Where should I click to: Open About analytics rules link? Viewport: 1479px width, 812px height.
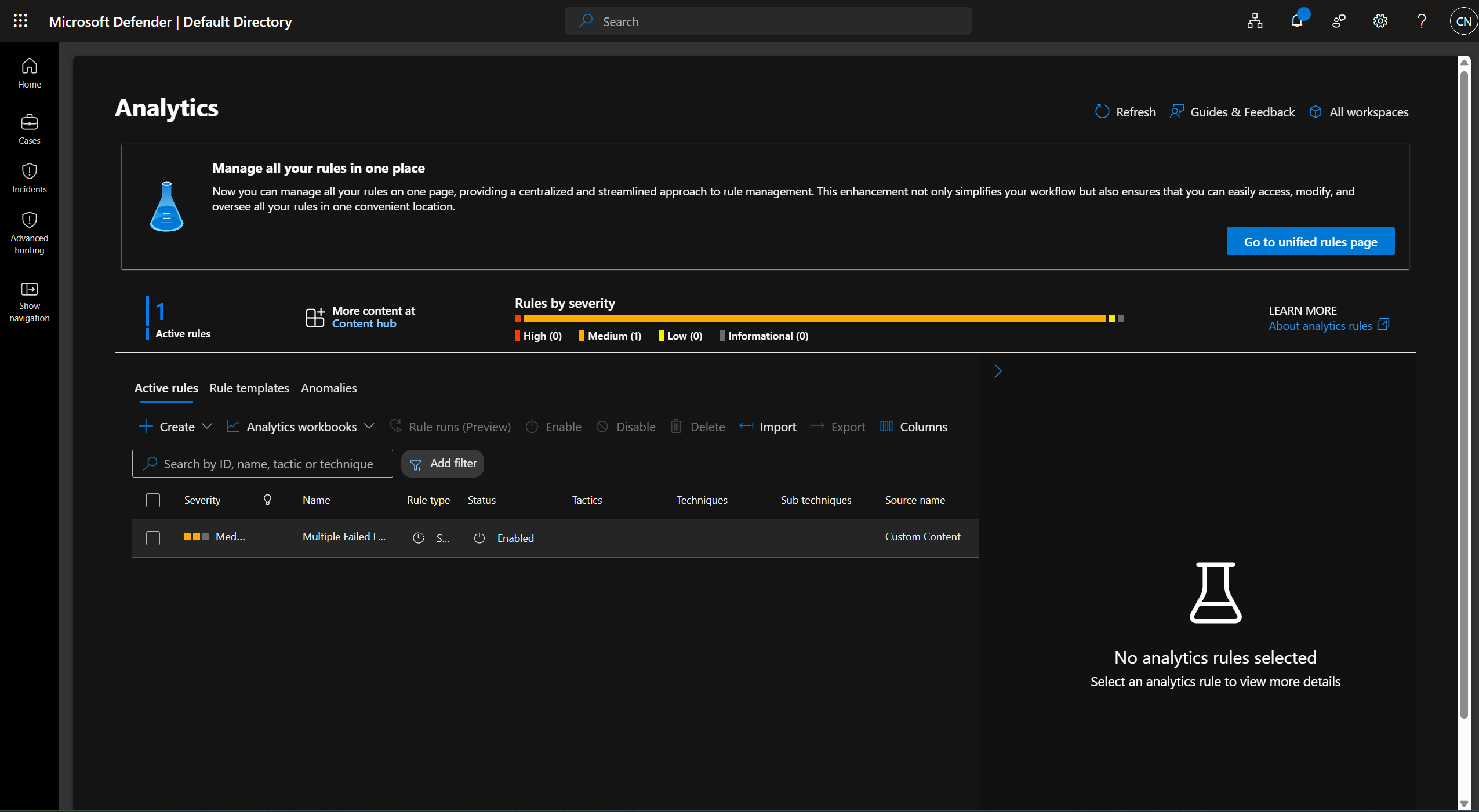coord(1329,326)
